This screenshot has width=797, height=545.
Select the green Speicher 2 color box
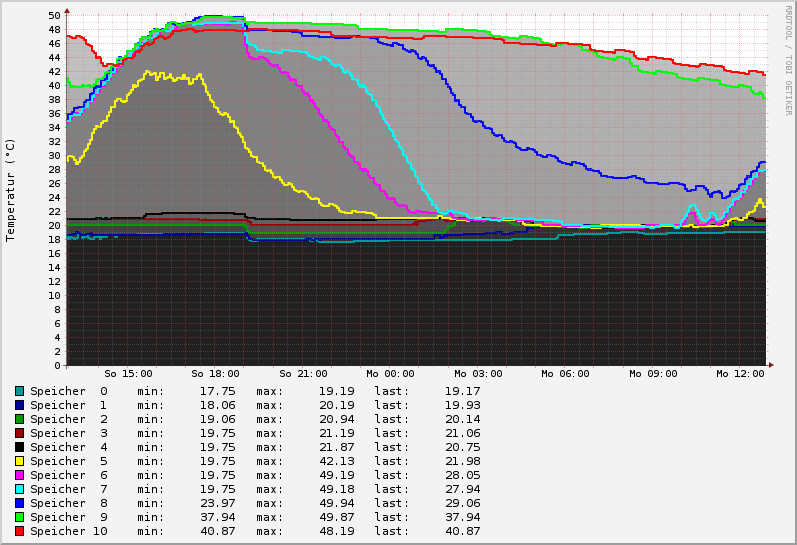[19, 419]
